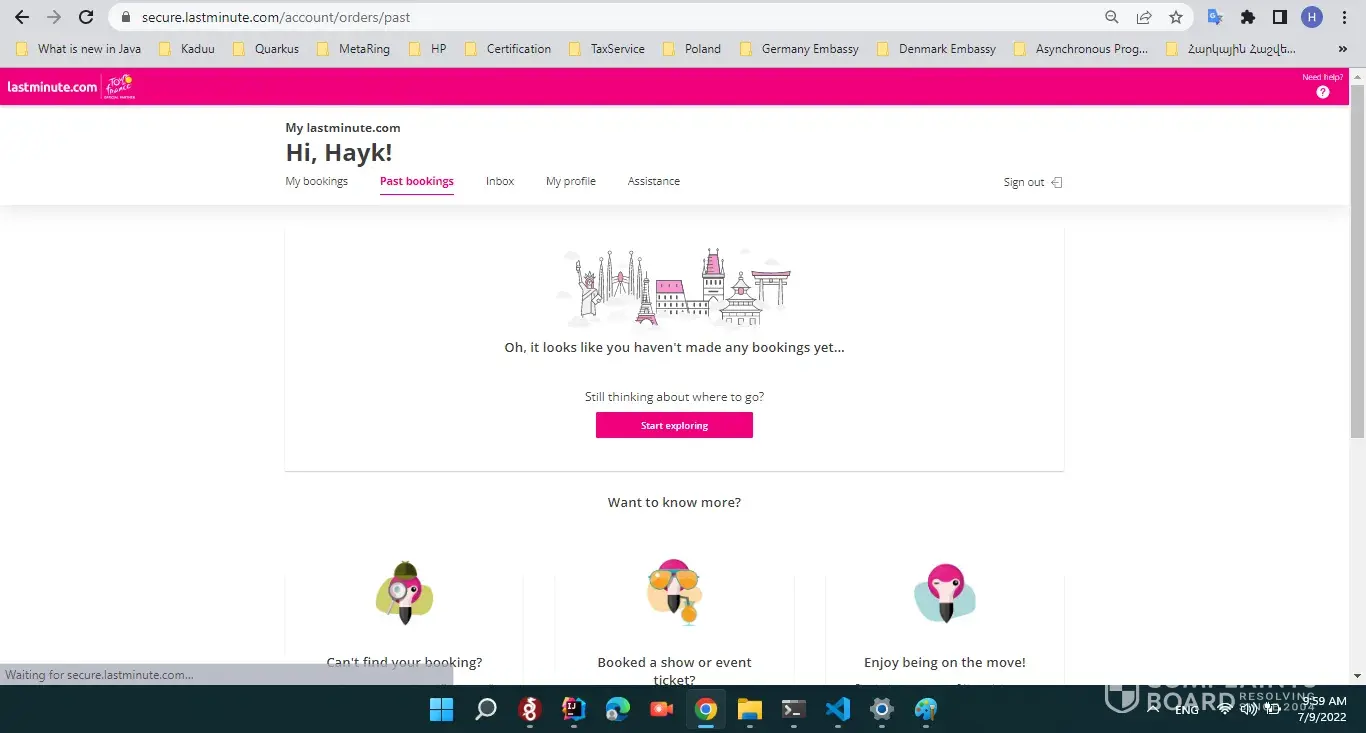The height and width of the screenshot is (733, 1366).
Task: Toggle the Chrome side panel icon
Action: click(1279, 17)
